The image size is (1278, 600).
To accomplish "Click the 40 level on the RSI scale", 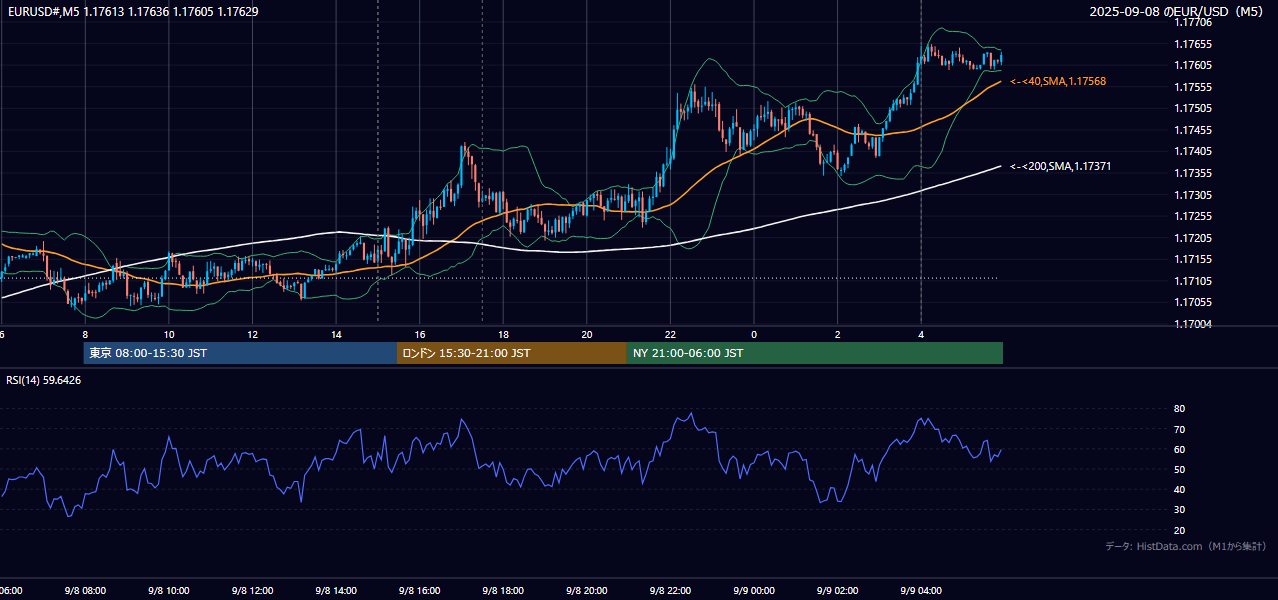I will 1179,489.
